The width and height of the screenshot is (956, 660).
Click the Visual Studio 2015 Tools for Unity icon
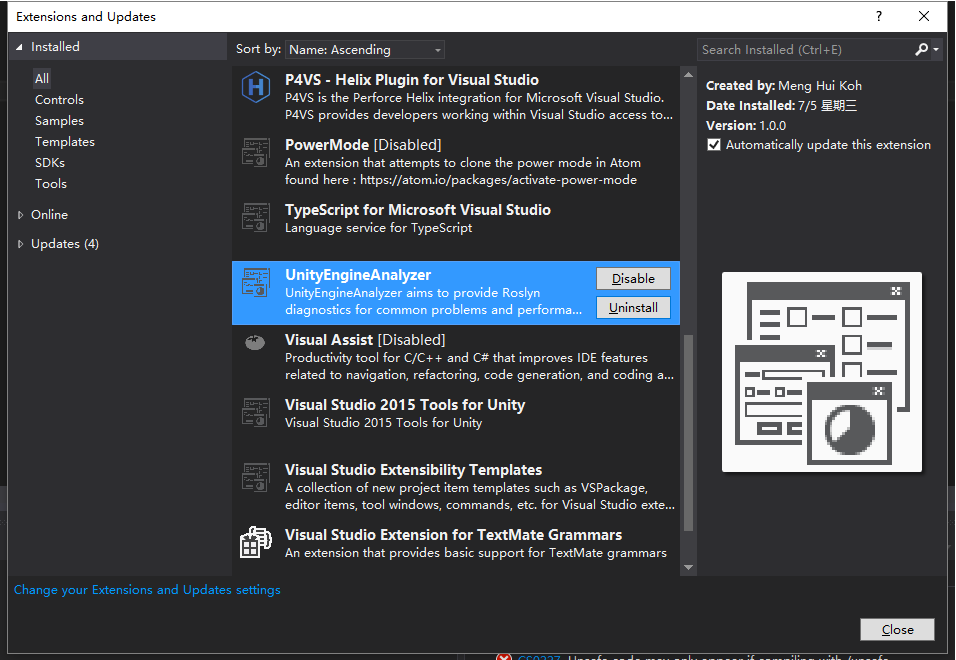click(x=256, y=413)
